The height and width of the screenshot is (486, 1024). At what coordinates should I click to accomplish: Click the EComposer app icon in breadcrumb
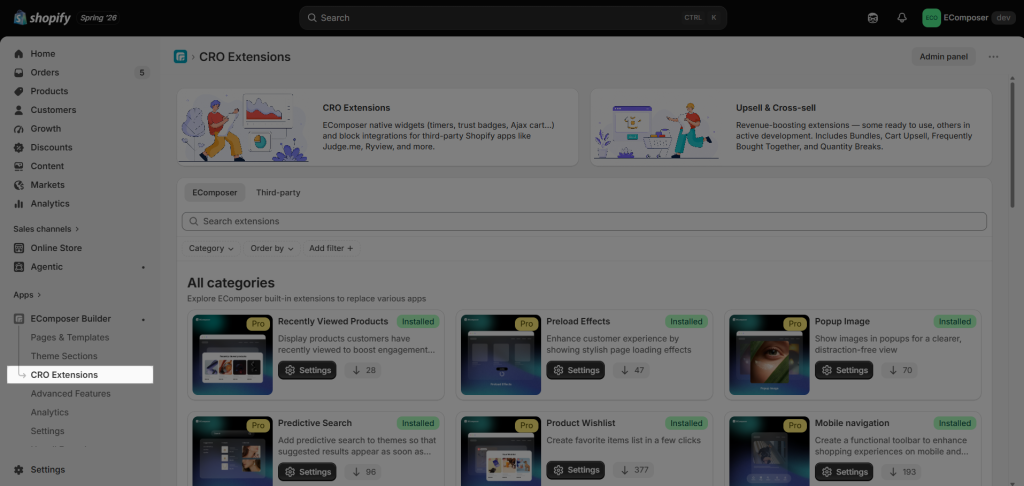[180, 57]
